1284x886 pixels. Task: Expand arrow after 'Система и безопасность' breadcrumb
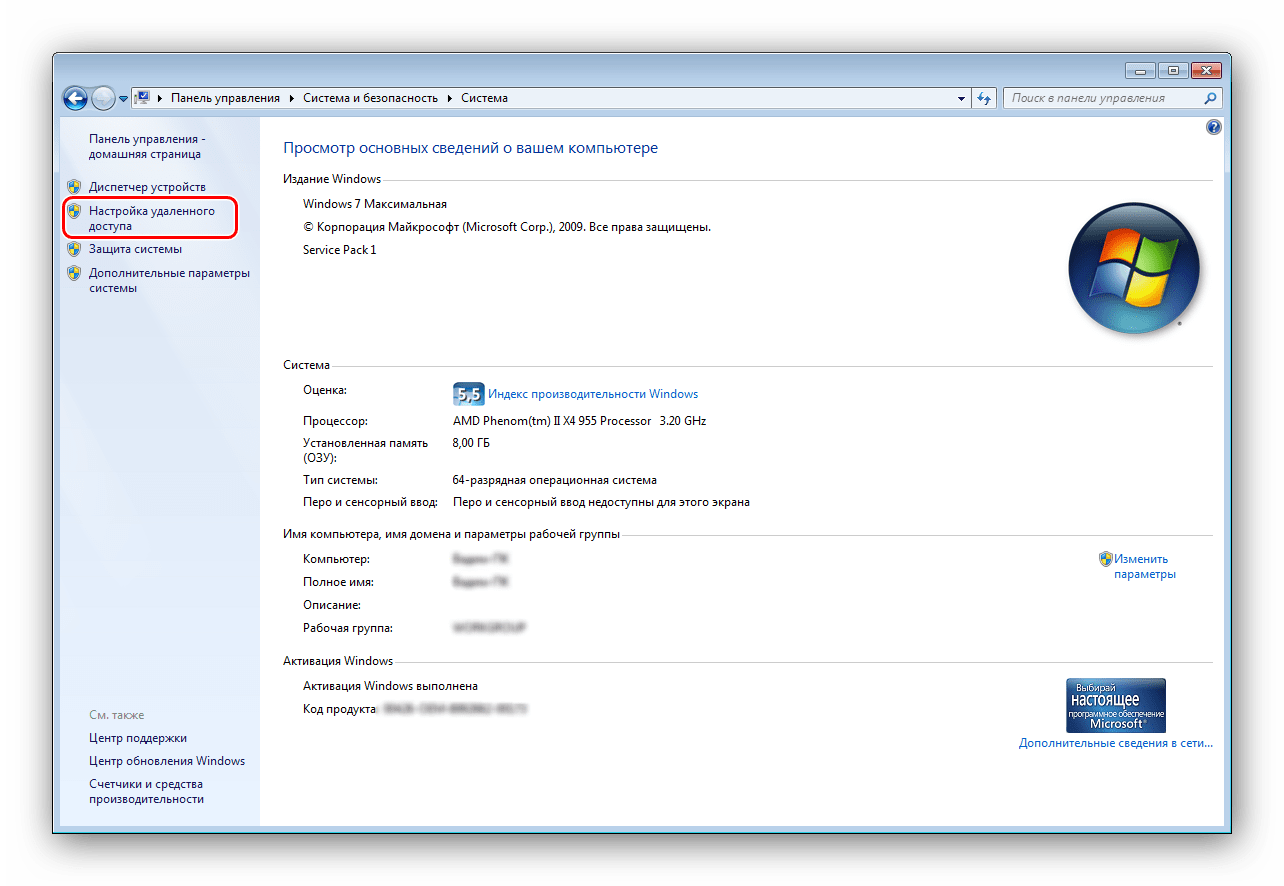[450, 98]
